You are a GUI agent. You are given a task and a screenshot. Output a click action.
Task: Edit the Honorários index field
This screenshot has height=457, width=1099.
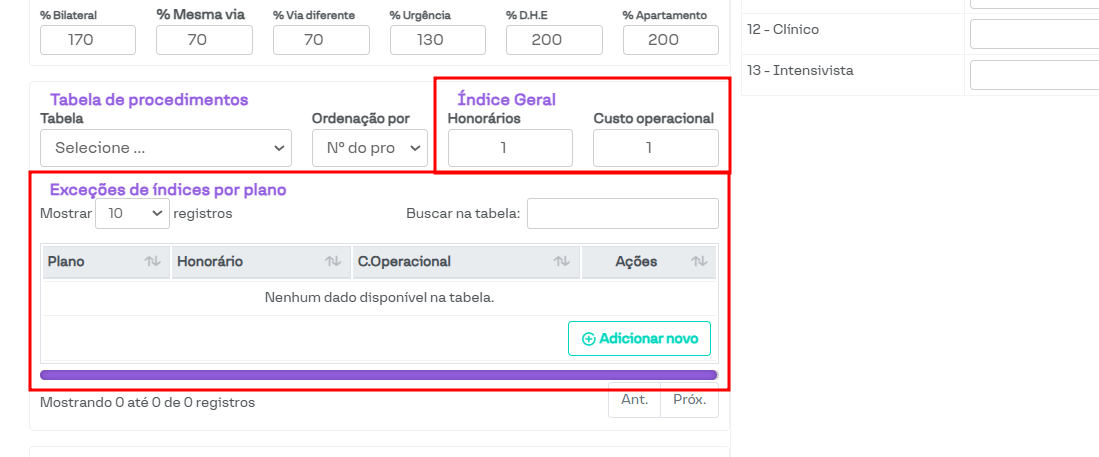[x=510, y=148]
